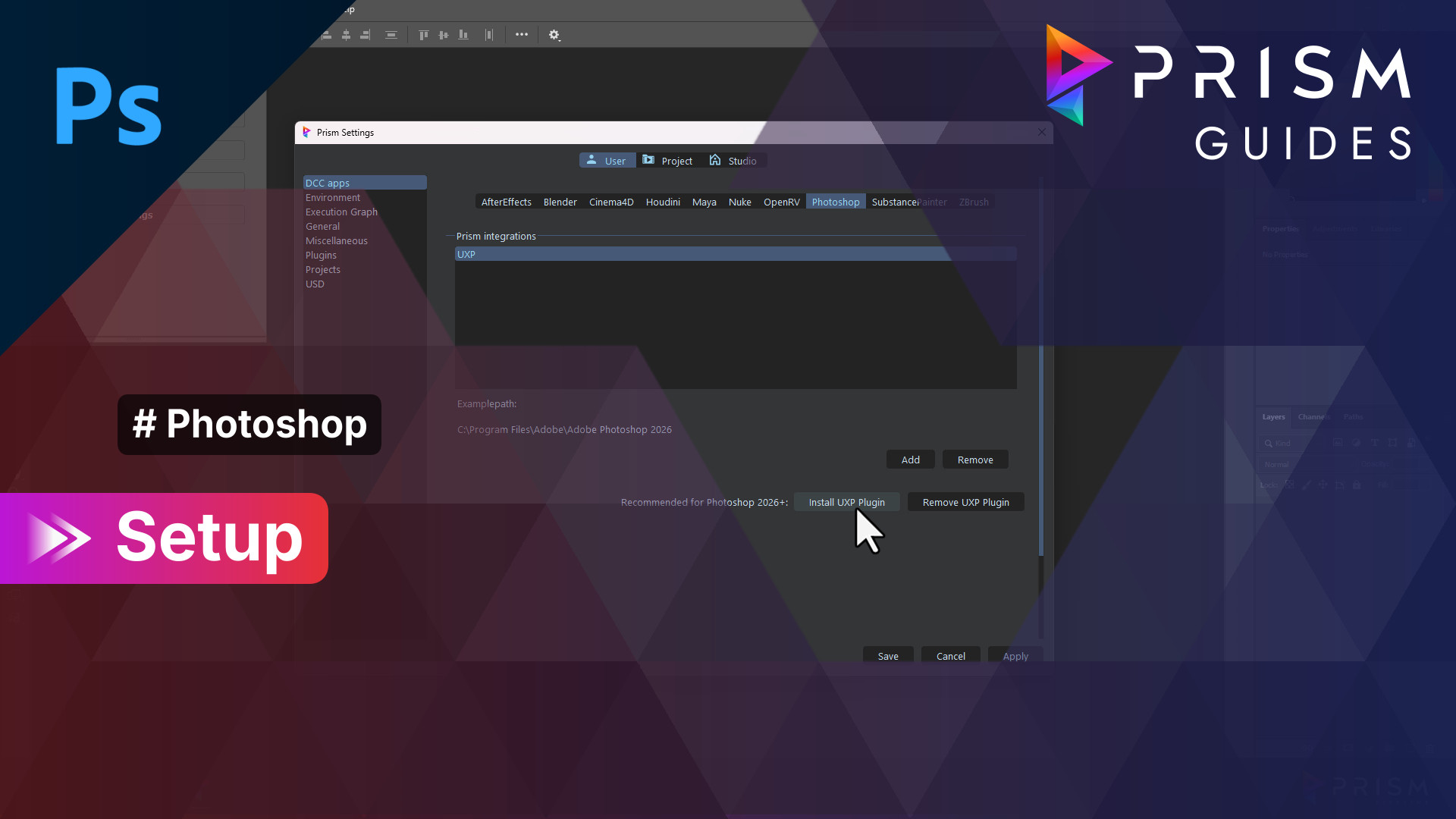1456x819 pixels.
Task: Select Environment in the settings sidebar
Action: 332,197
